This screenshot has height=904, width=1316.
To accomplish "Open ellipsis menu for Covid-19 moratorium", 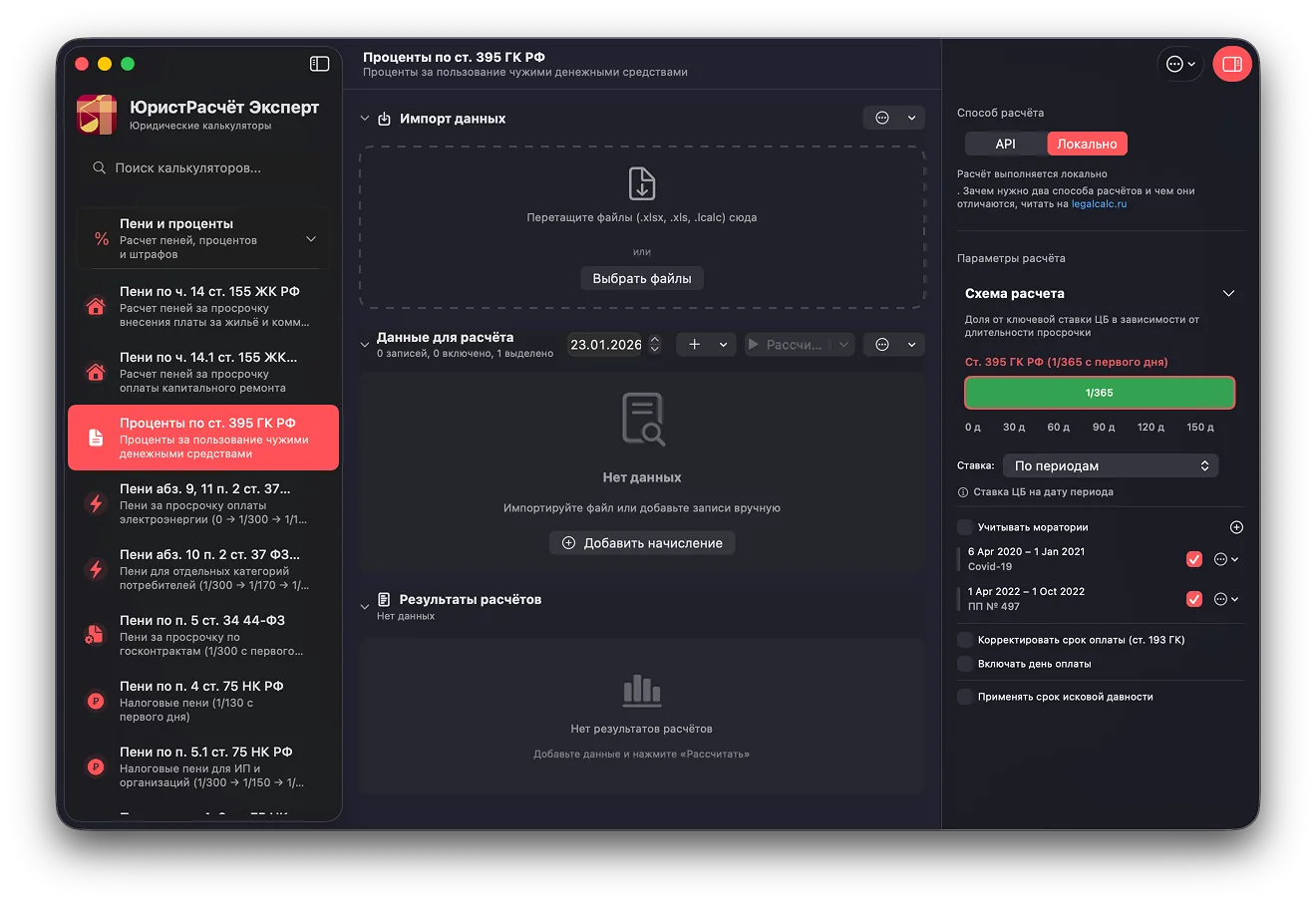I will [1226, 559].
